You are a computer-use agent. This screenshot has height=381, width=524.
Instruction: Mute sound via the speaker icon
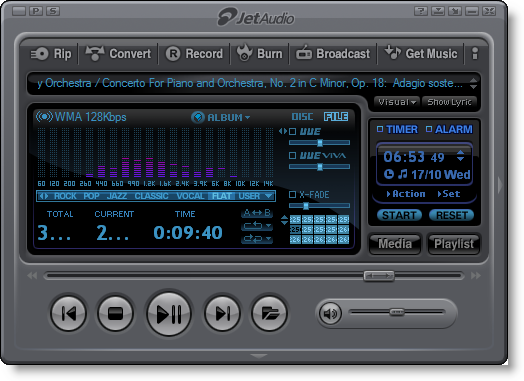click(x=330, y=313)
